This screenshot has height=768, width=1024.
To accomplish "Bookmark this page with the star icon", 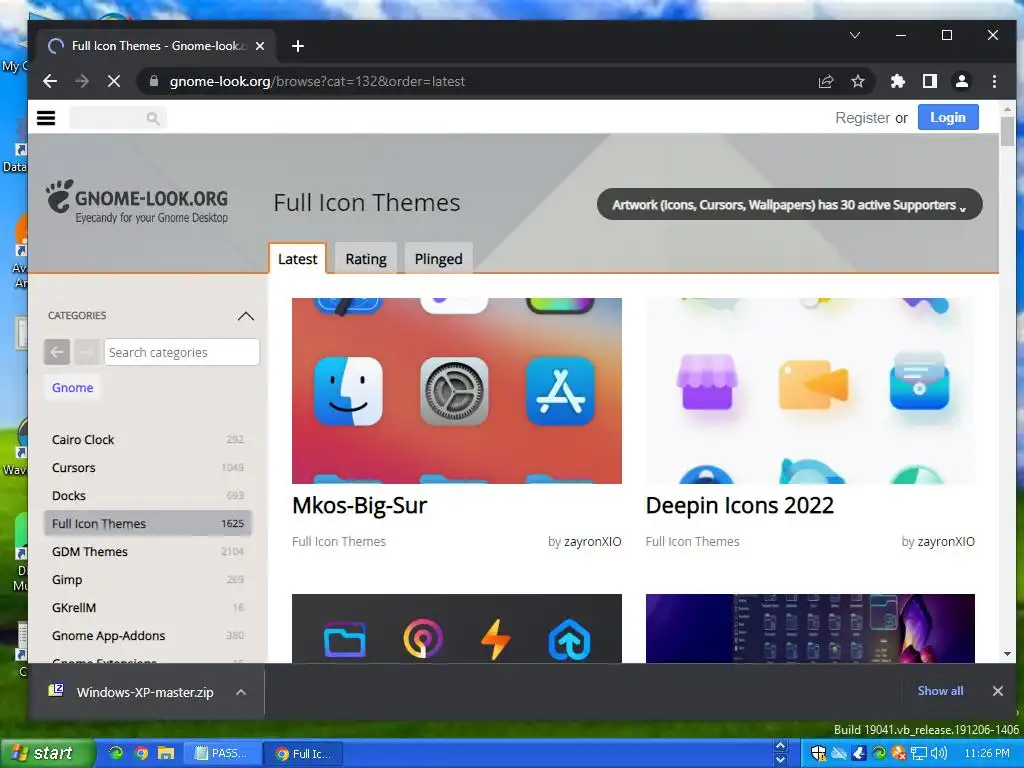I will (857, 81).
